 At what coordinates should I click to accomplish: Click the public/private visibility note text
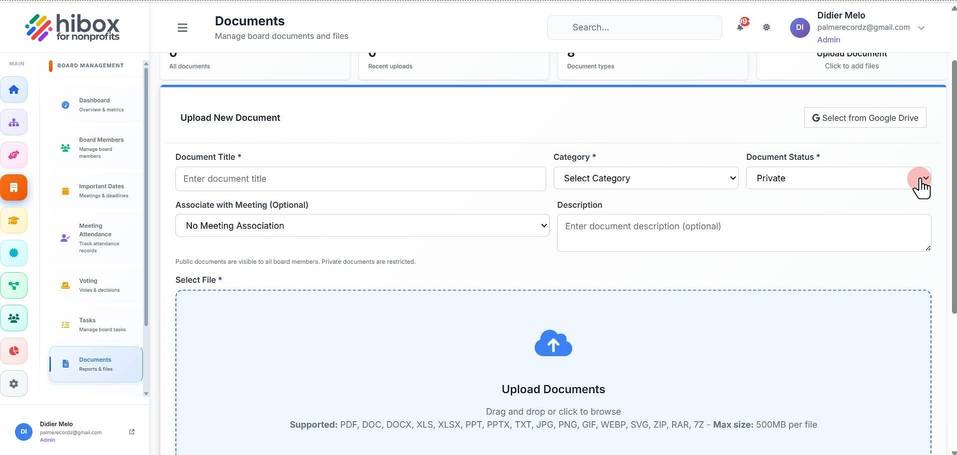point(295,261)
